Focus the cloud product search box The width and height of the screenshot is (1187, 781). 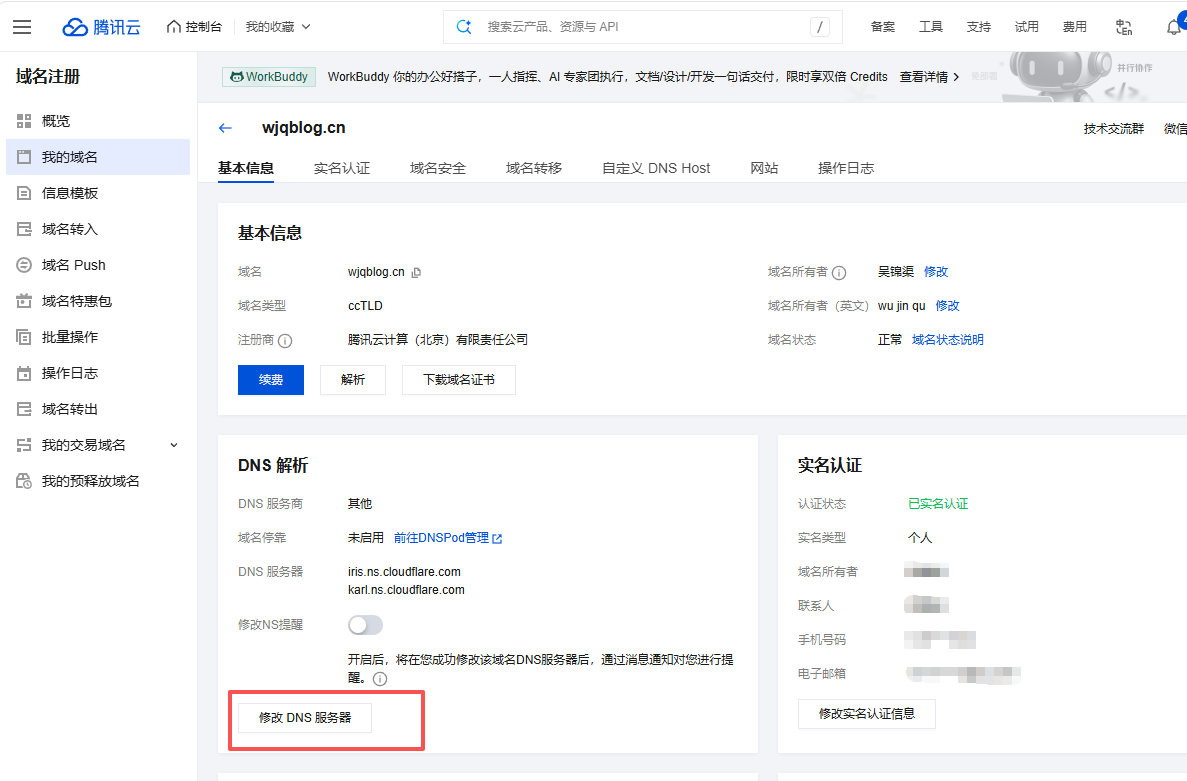point(642,27)
